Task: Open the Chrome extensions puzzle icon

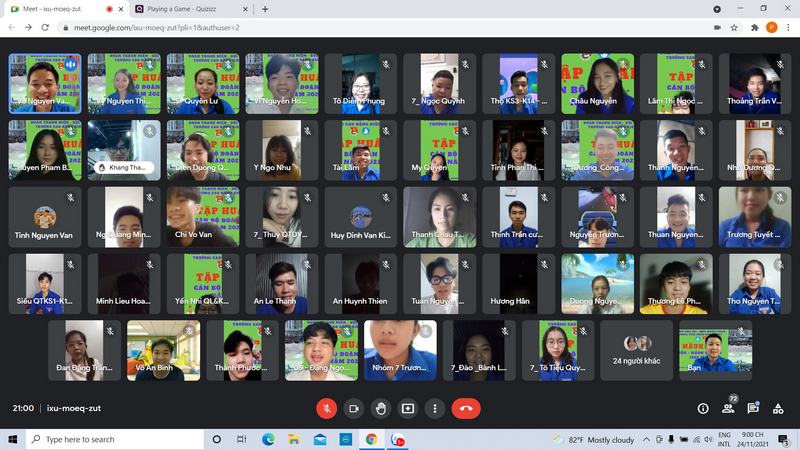Action: pos(753,28)
